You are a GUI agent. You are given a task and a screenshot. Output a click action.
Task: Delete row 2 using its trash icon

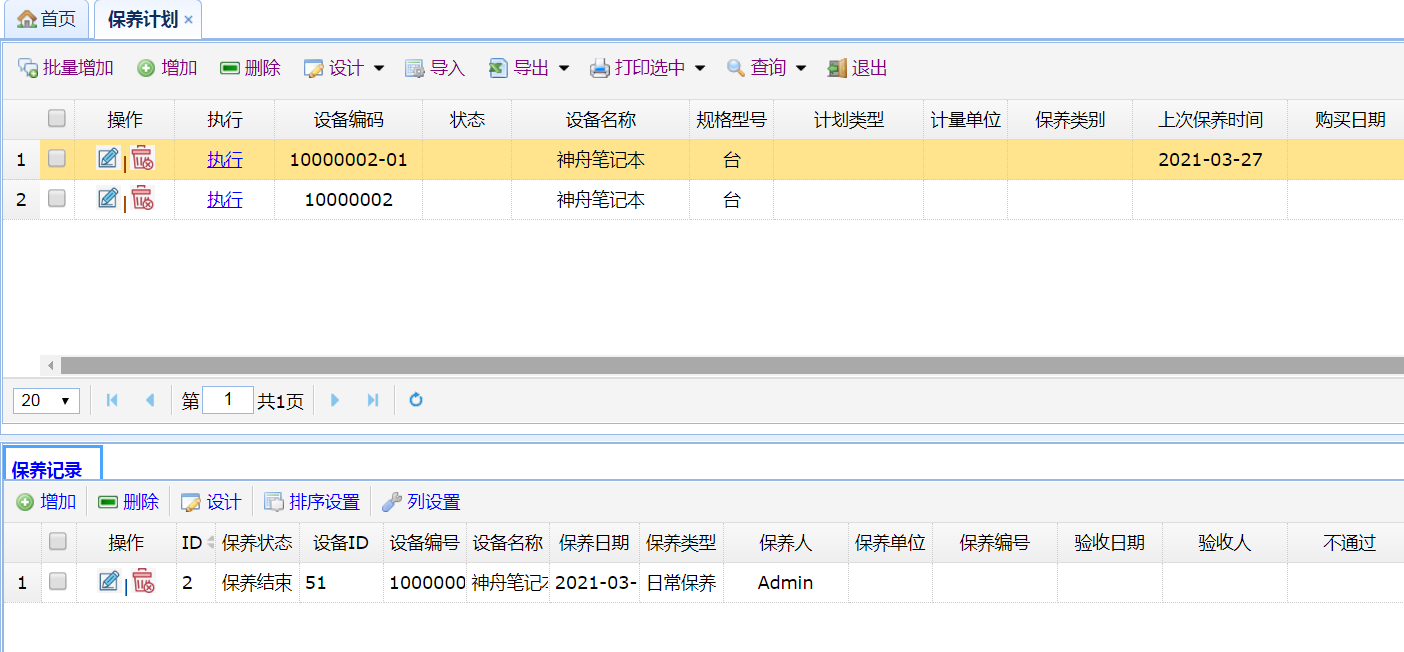pos(143,199)
